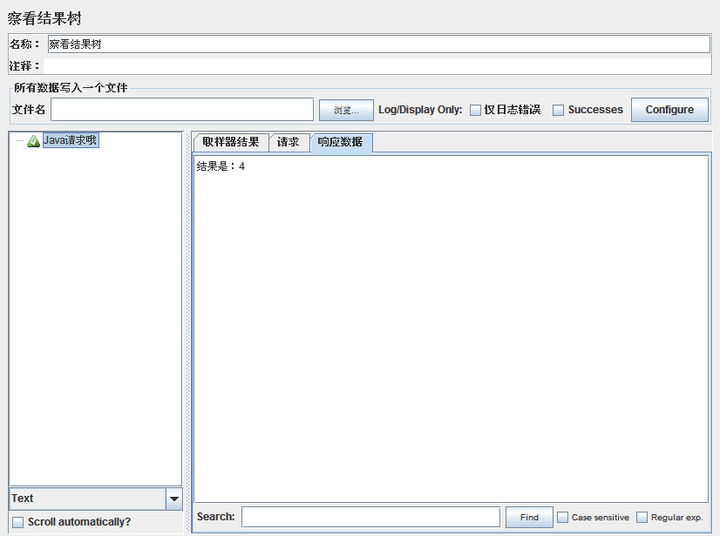Click the green success icon beside Java请求哦
720x536 pixels.
[33, 141]
